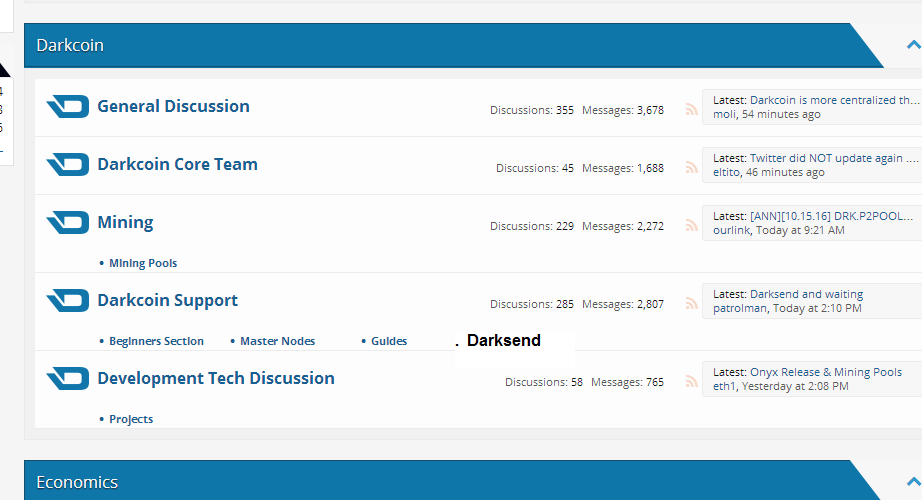Click the General Discussion forum icon
Viewport: 922px width, 500px height.
click(x=68, y=107)
